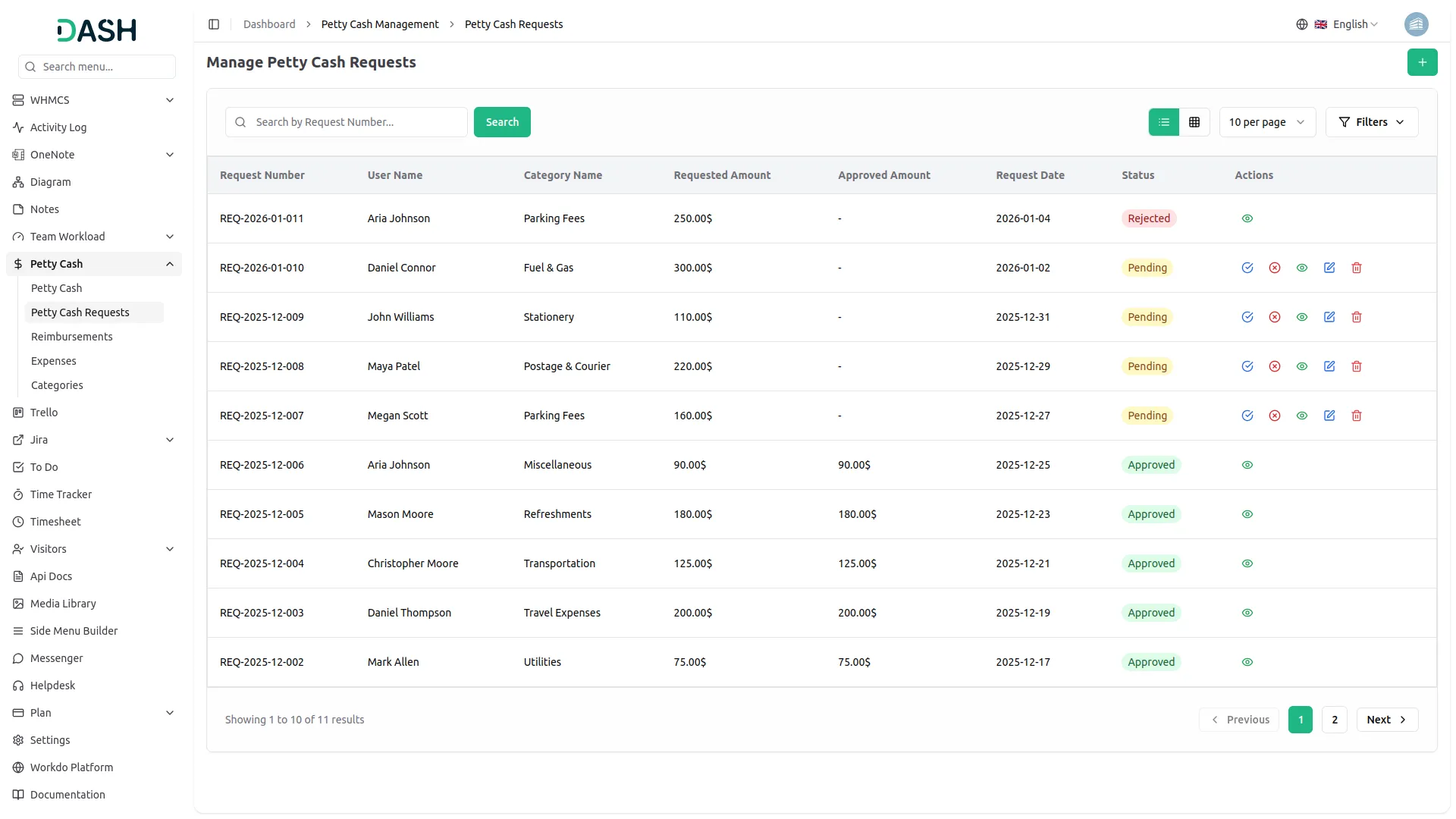Edit REQ-2025-12-008 with the pencil icon
The image size is (1456, 819).
coord(1329,366)
